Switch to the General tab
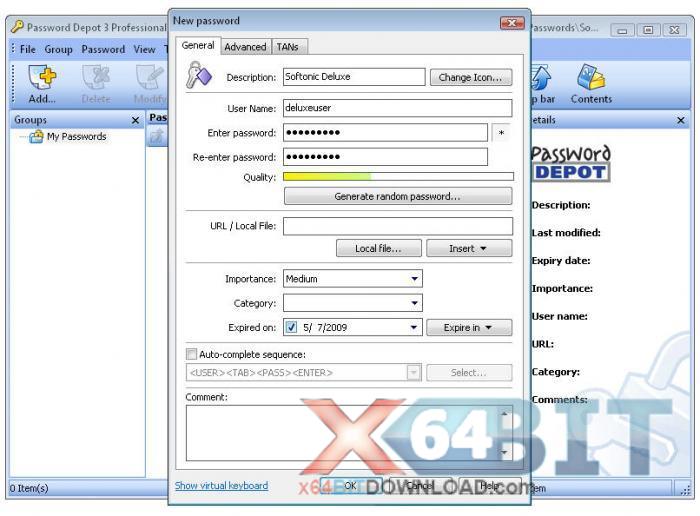The image size is (700, 516). 198,46
